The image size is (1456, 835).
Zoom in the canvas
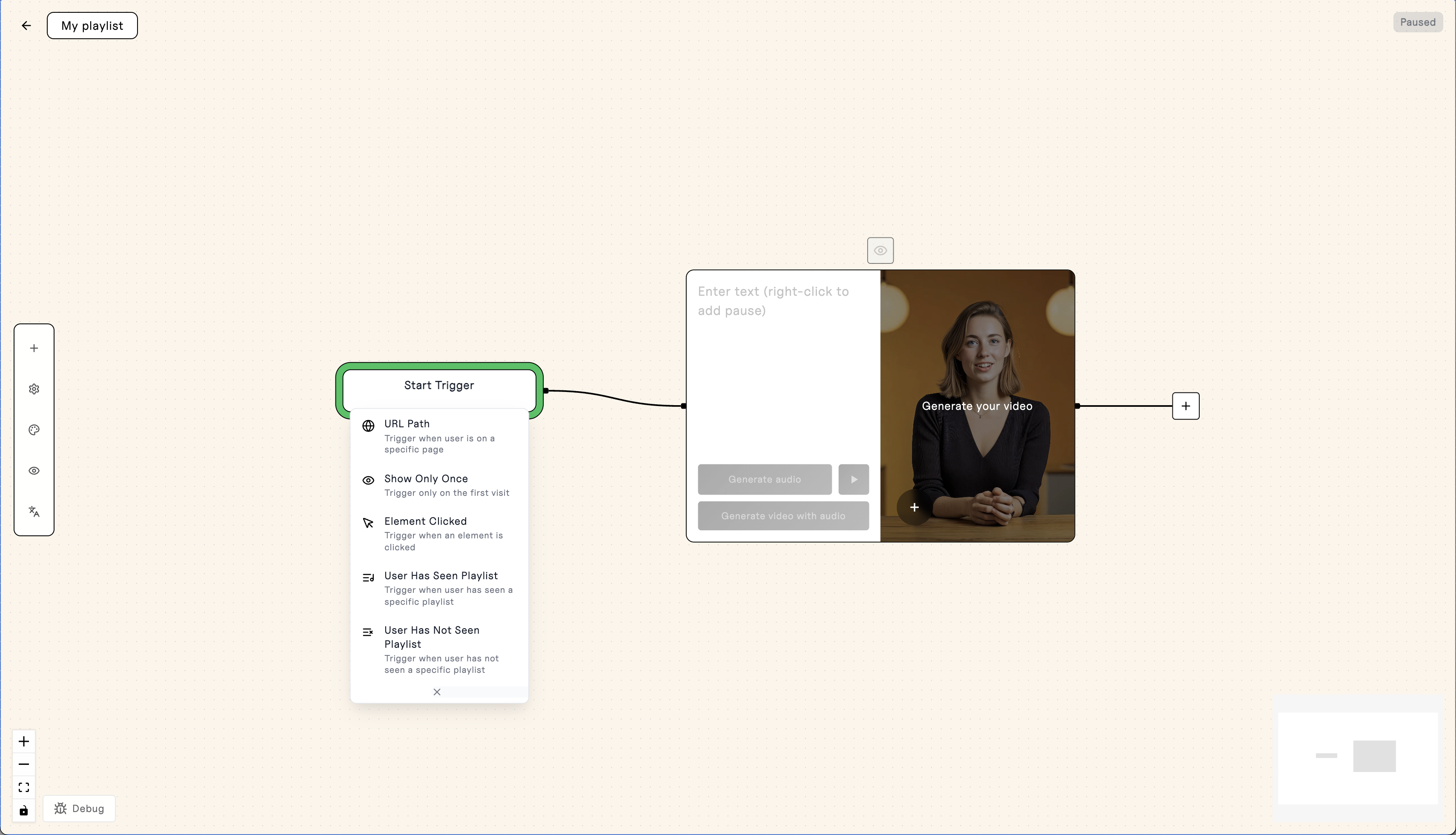(23, 741)
